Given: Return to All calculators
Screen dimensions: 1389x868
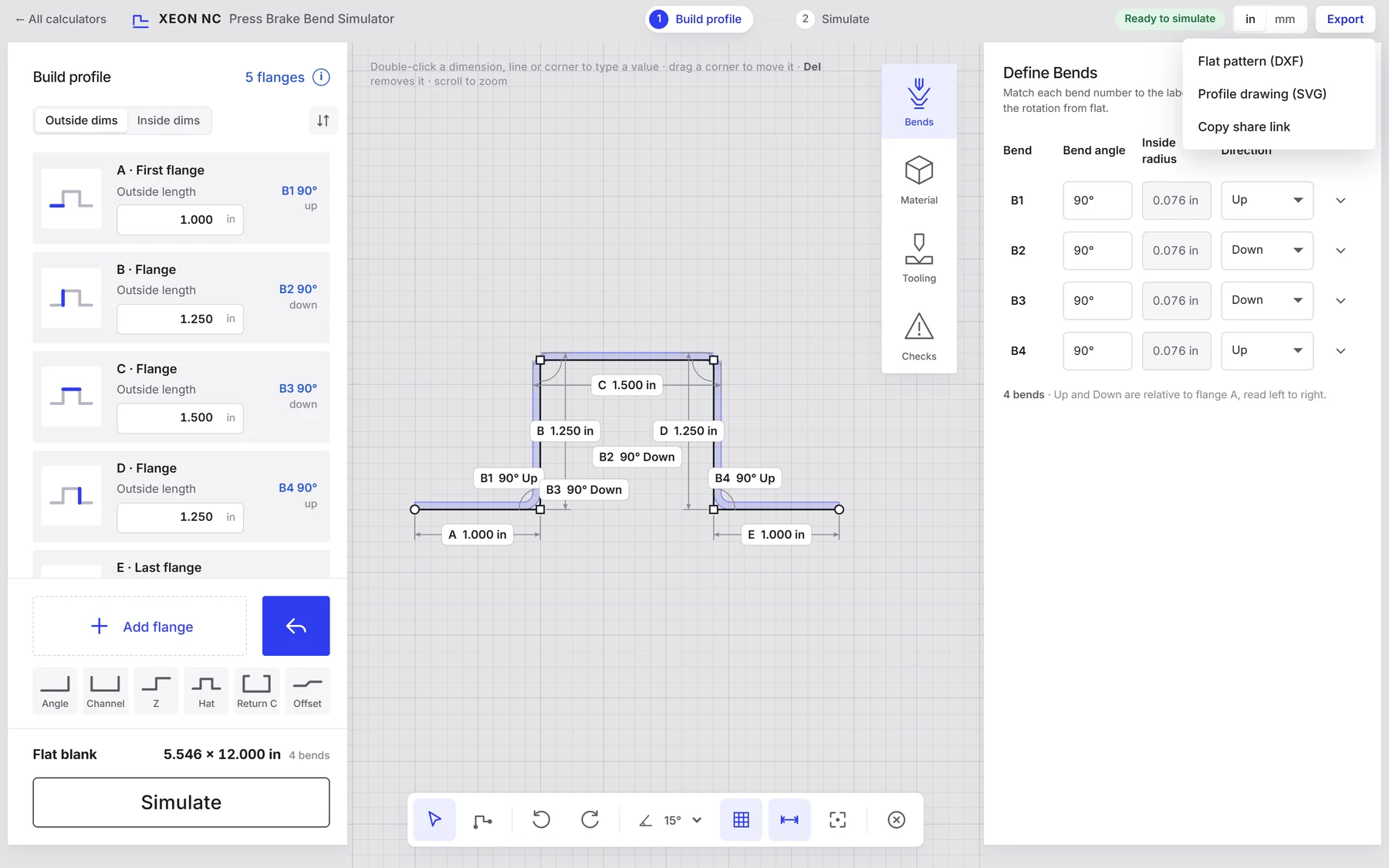Looking at the screenshot, I should [61, 19].
